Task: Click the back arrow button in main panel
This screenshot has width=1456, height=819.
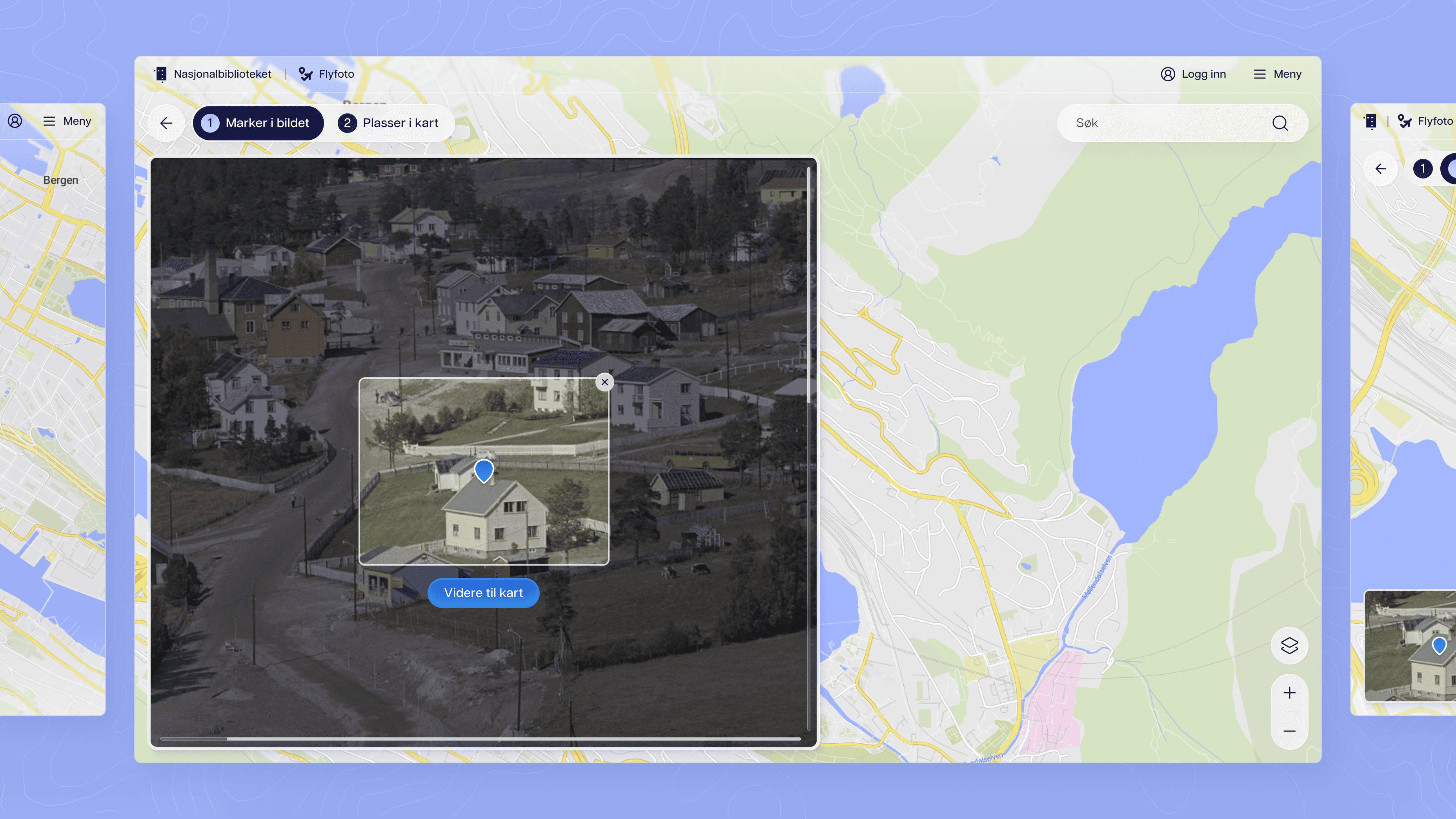Action: tap(166, 123)
